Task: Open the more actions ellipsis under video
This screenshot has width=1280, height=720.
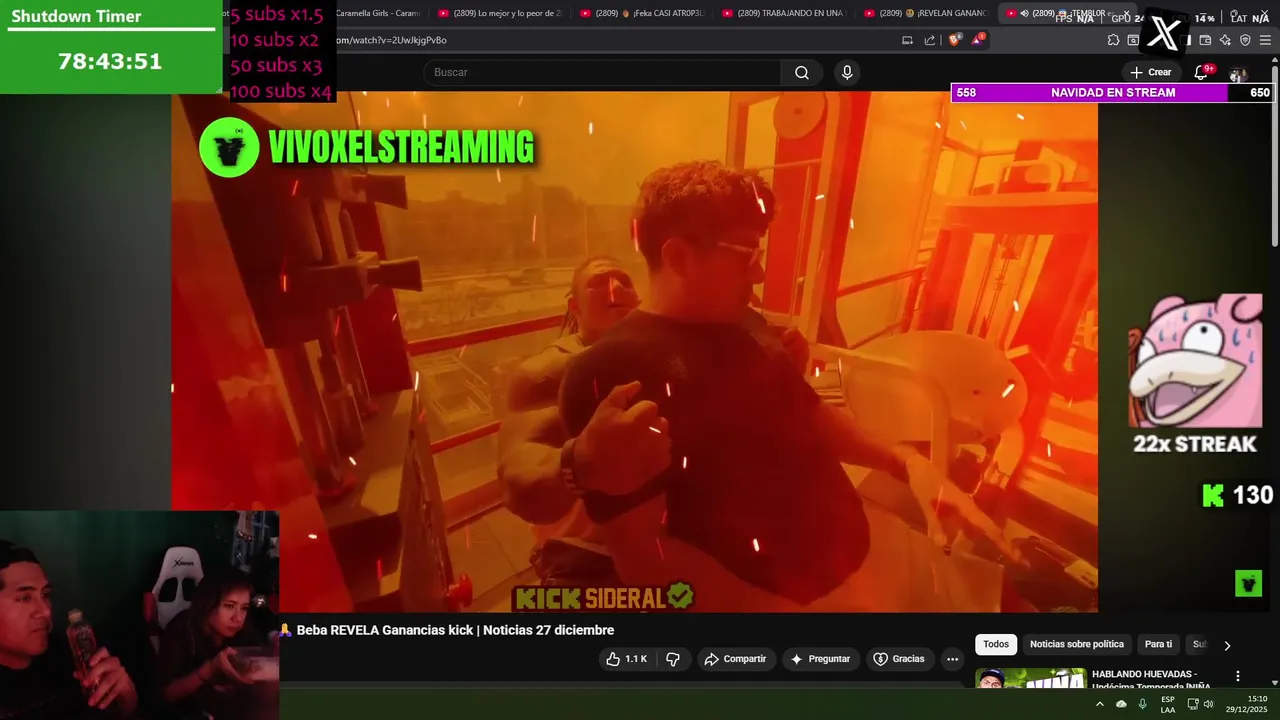Action: pyautogui.click(x=952, y=659)
